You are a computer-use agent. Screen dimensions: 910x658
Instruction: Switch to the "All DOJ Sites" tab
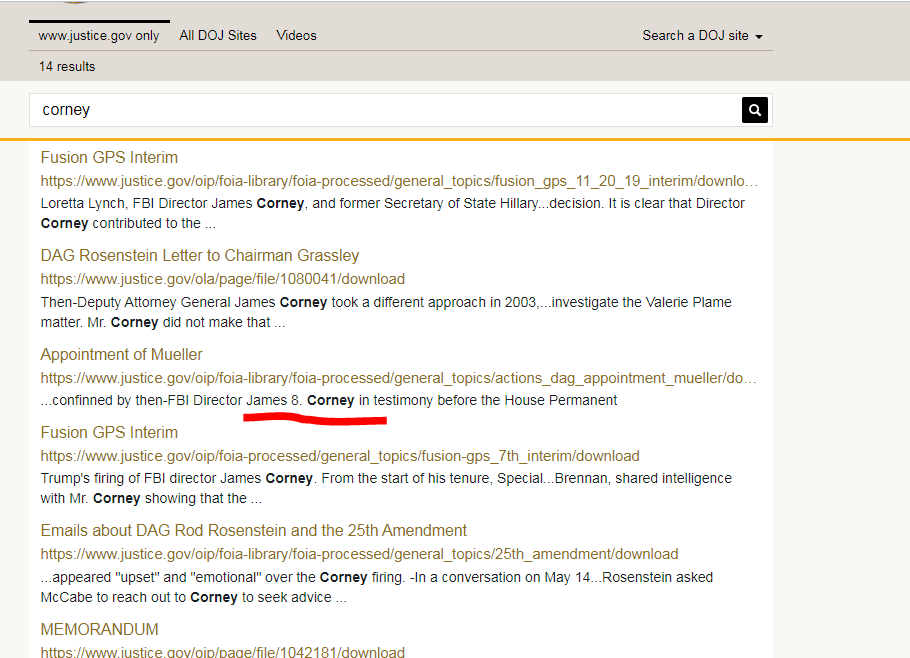click(218, 35)
